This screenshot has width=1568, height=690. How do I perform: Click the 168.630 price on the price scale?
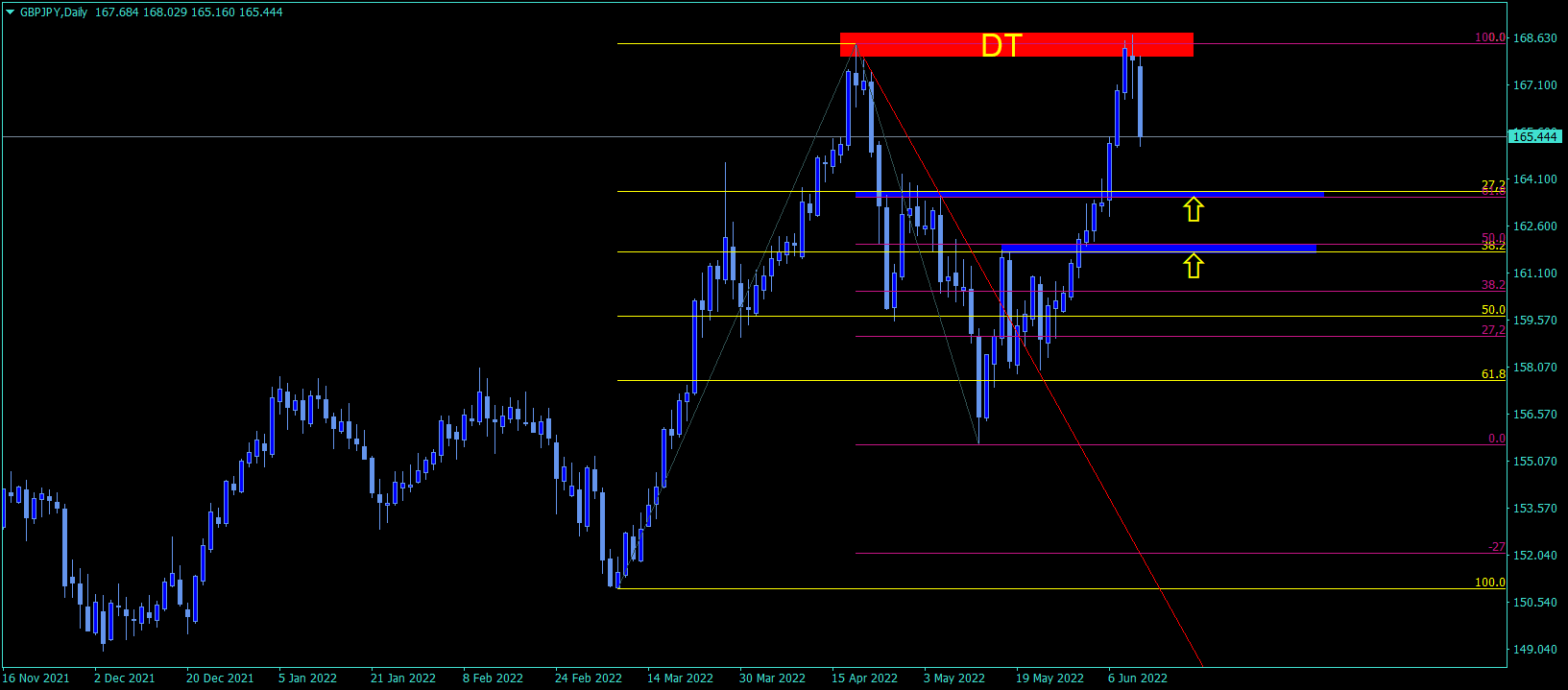click(x=1534, y=38)
